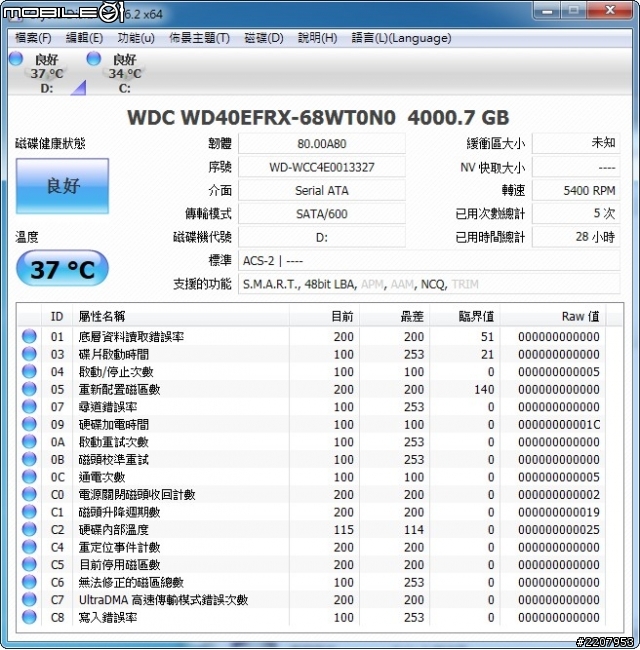Close the CrystalDiskInfo window

coord(610,11)
